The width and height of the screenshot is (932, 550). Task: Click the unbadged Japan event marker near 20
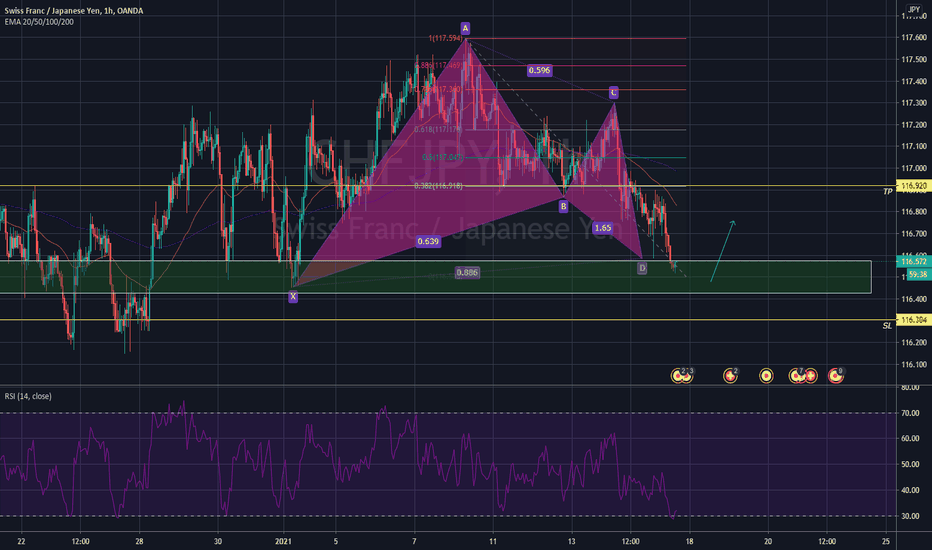766,376
